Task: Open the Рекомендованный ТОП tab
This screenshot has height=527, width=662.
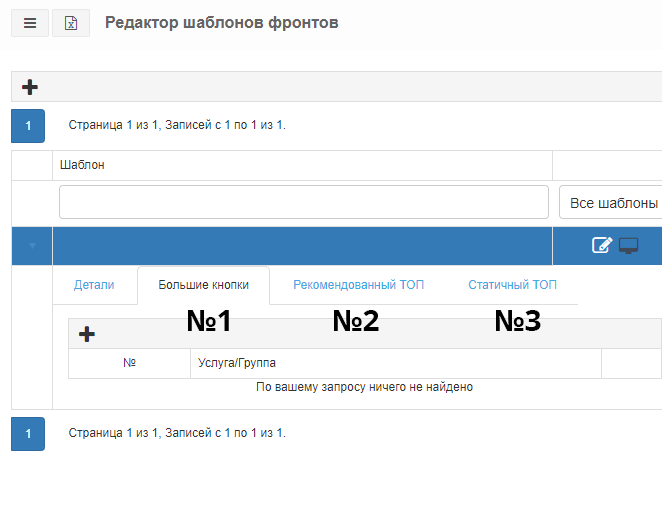Action: (x=358, y=285)
